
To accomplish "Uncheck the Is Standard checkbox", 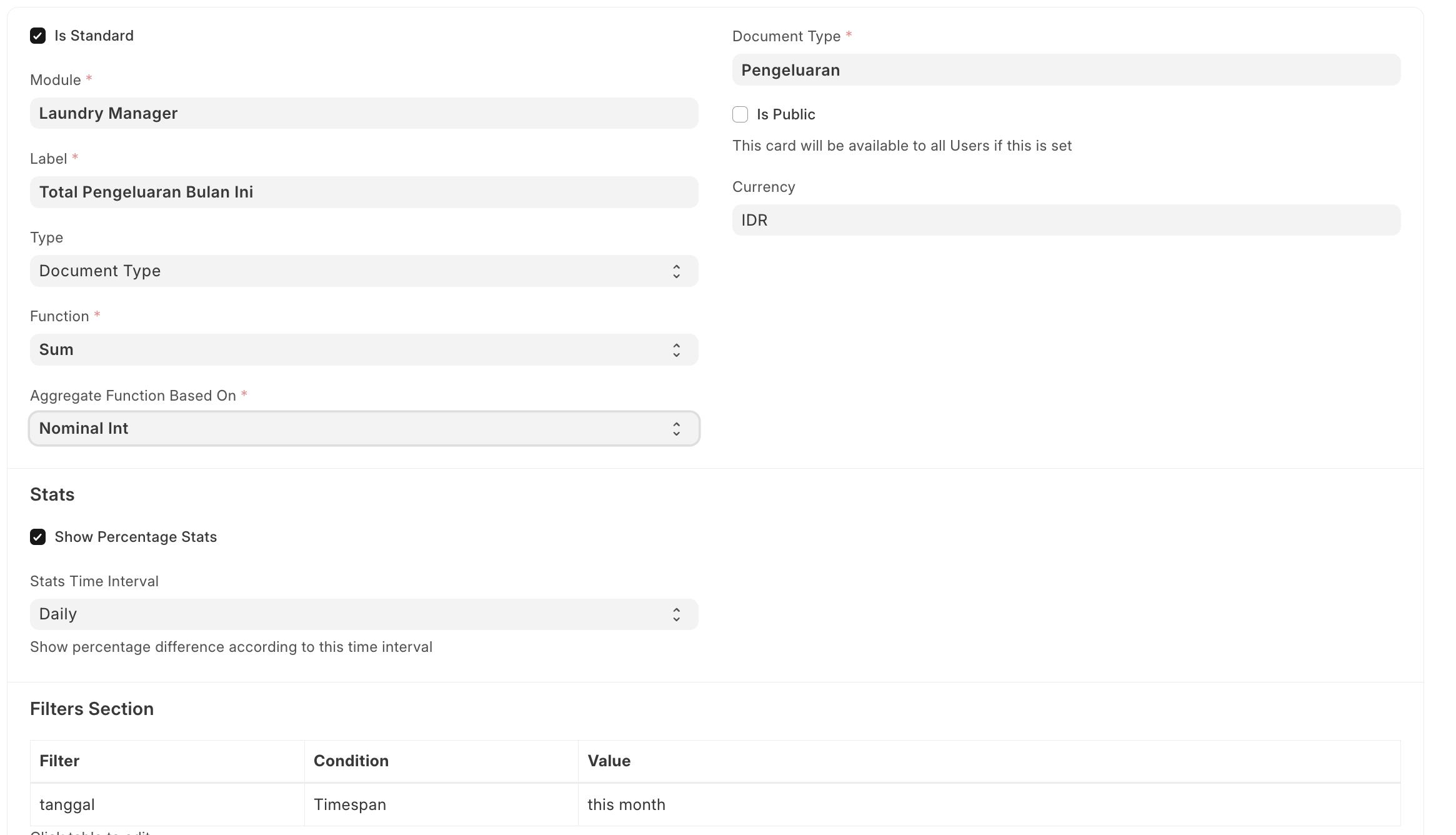I will point(38,36).
